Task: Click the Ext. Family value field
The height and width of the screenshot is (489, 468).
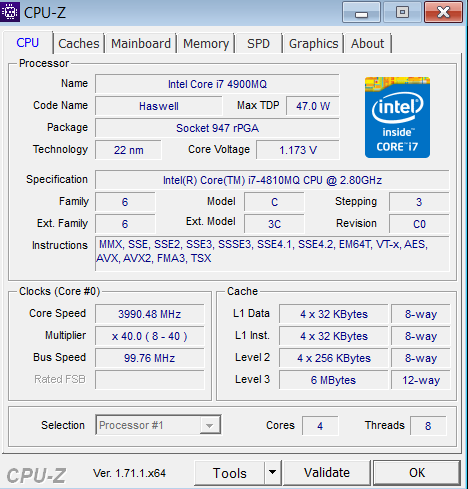Action: [125, 224]
